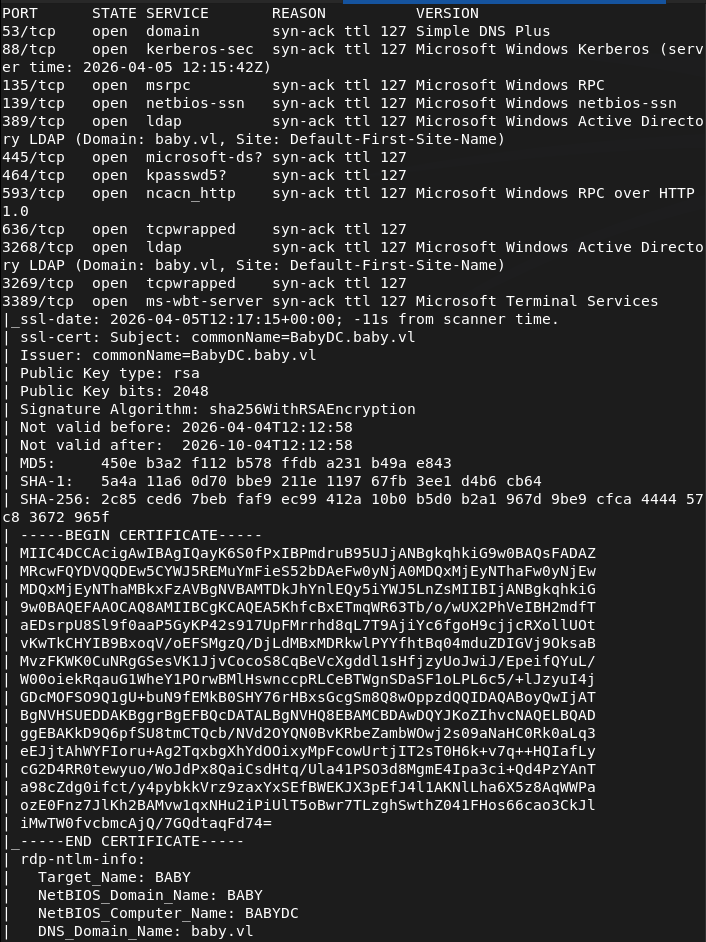Click the 445/tcp port entry

[33, 158]
